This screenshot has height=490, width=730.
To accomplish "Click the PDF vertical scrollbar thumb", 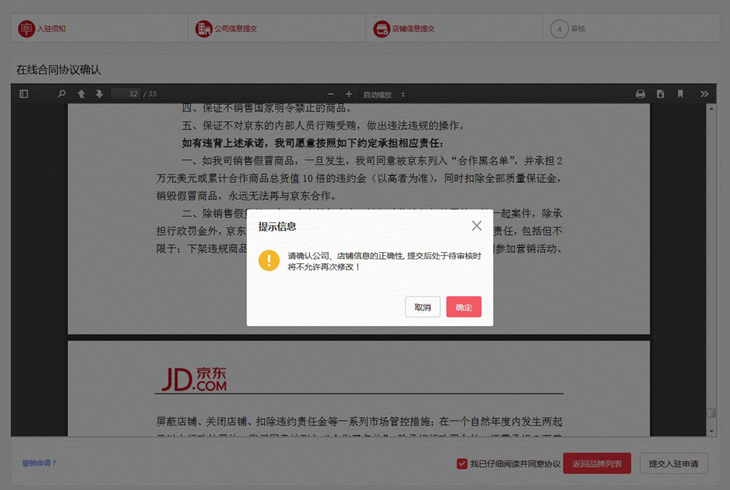I will (x=711, y=413).
